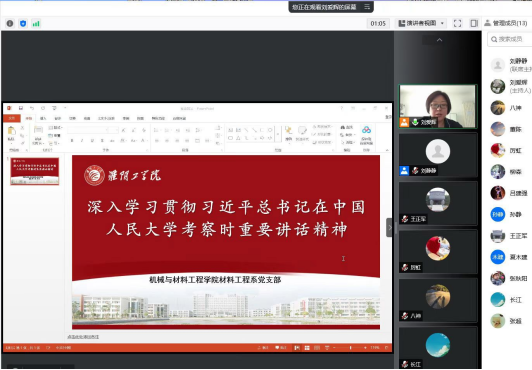
Task: Open the blue security shield icon
Action: 23,23
